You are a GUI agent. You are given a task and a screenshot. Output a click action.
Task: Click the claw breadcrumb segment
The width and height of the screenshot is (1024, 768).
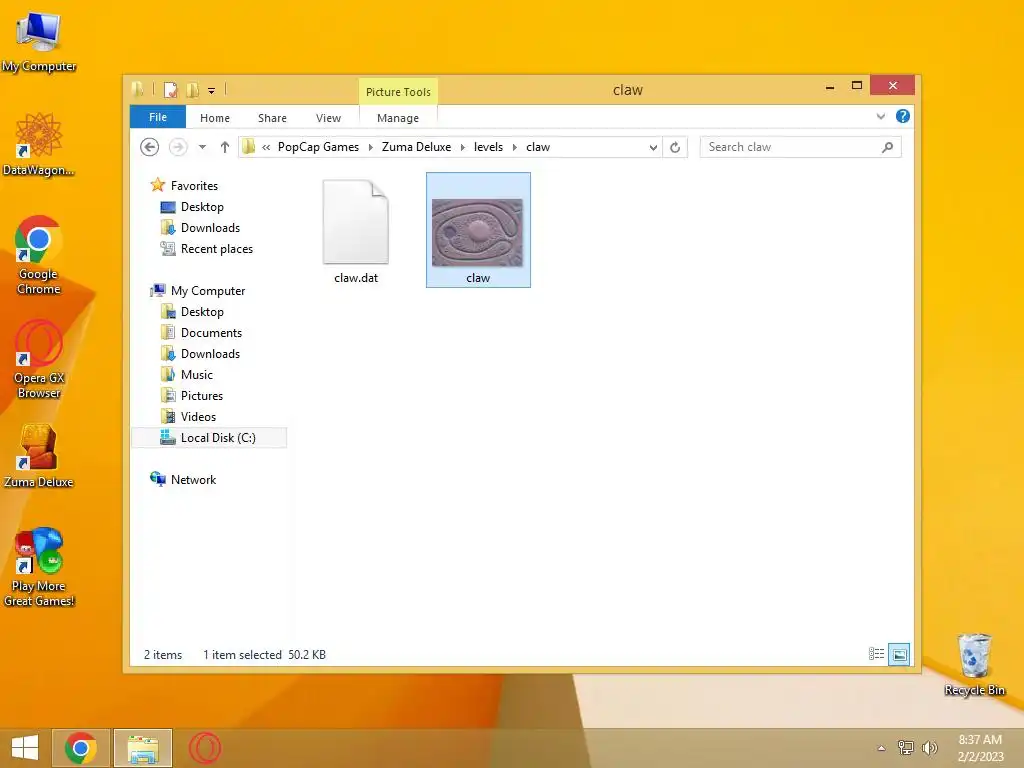pos(538,147)
